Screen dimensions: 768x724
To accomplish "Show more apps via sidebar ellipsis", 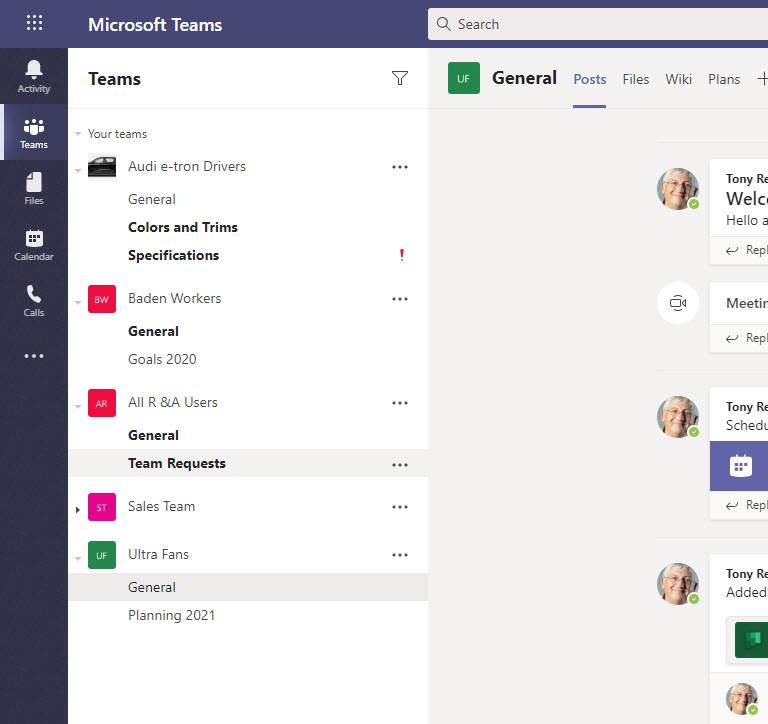I will tap(34, 356).
